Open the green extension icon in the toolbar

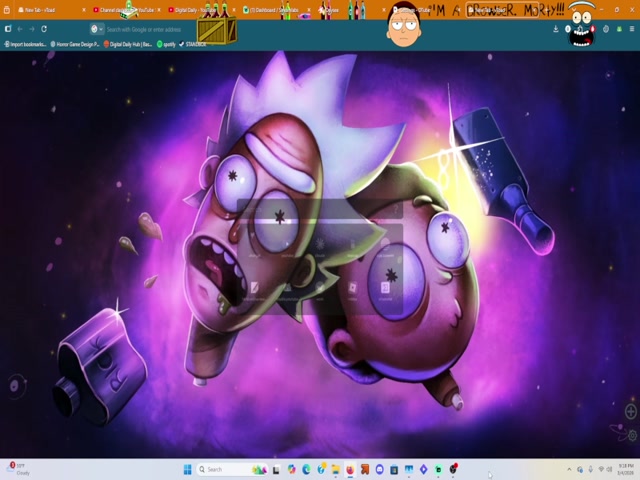[x=619, y=29]
